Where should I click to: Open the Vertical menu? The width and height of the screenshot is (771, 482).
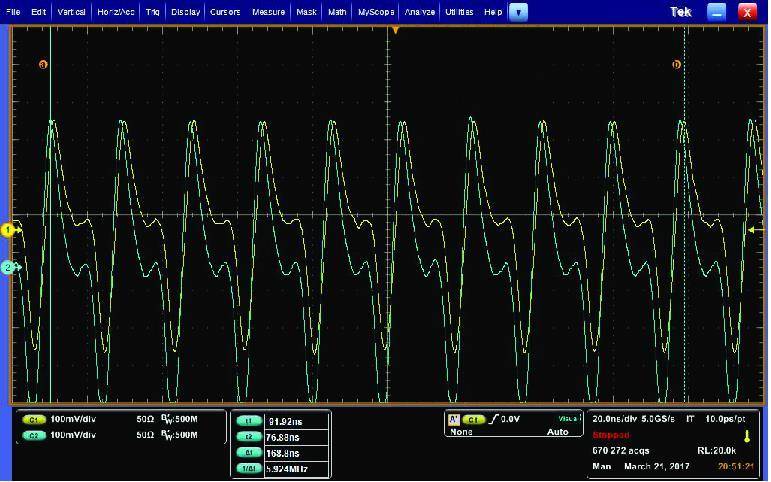(71, 12)
